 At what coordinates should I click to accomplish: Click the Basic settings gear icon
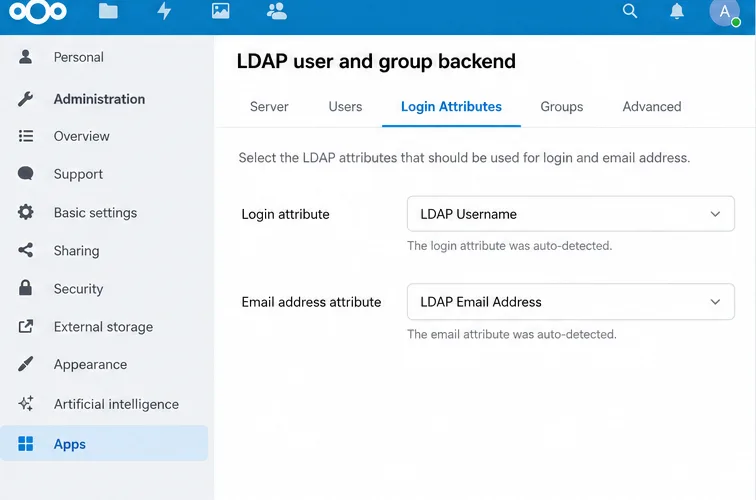coord(26,212)
